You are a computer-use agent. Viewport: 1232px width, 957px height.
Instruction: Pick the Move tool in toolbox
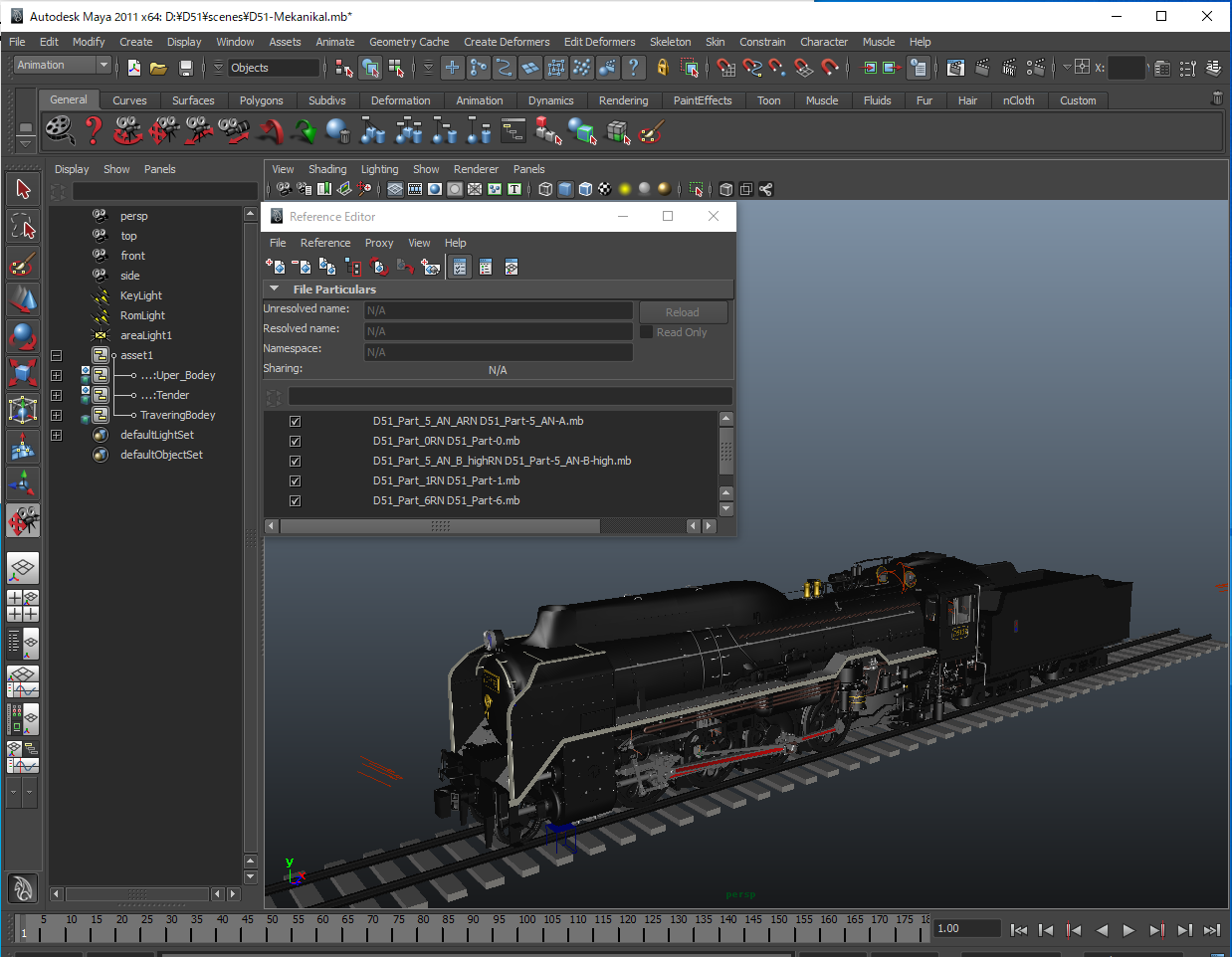tap(23, 299)
